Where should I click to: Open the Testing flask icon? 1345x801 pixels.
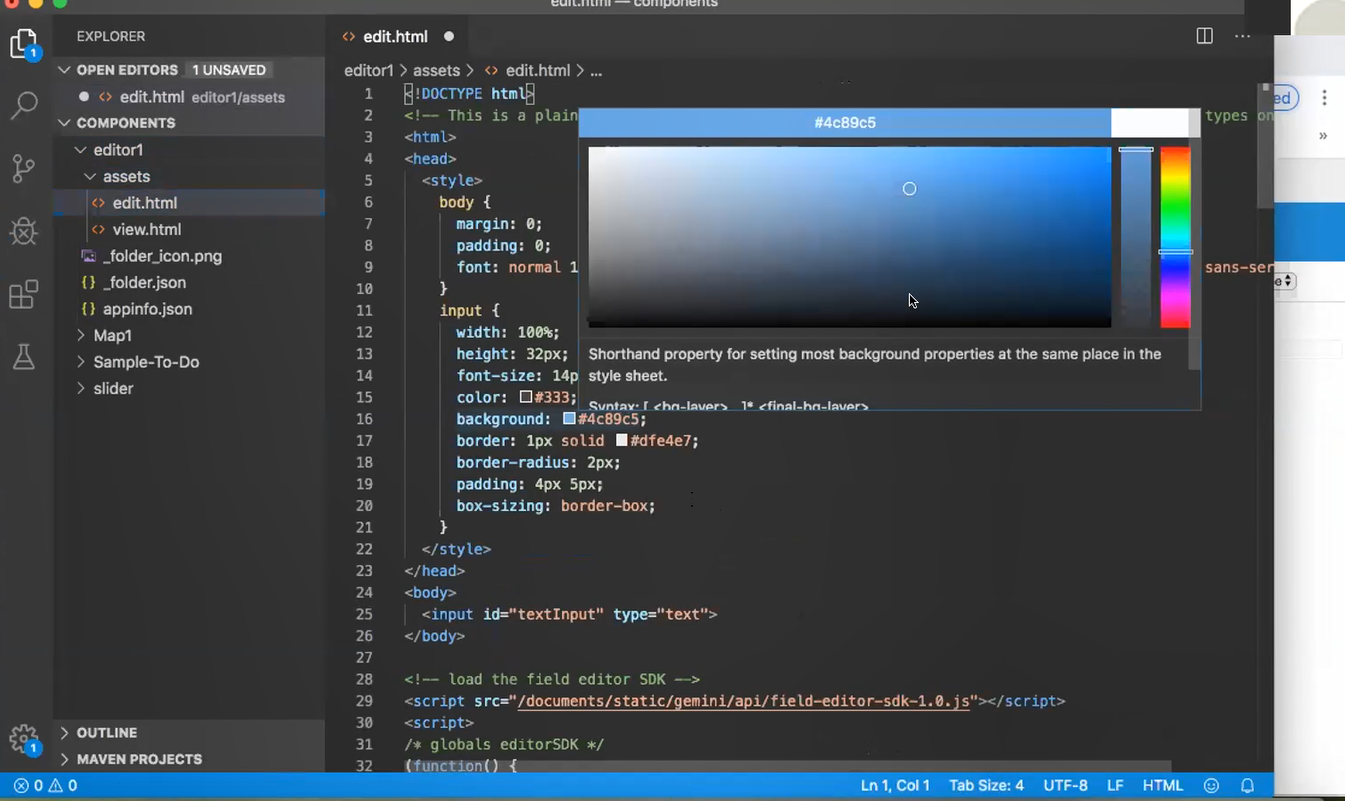tap(23, 357)
